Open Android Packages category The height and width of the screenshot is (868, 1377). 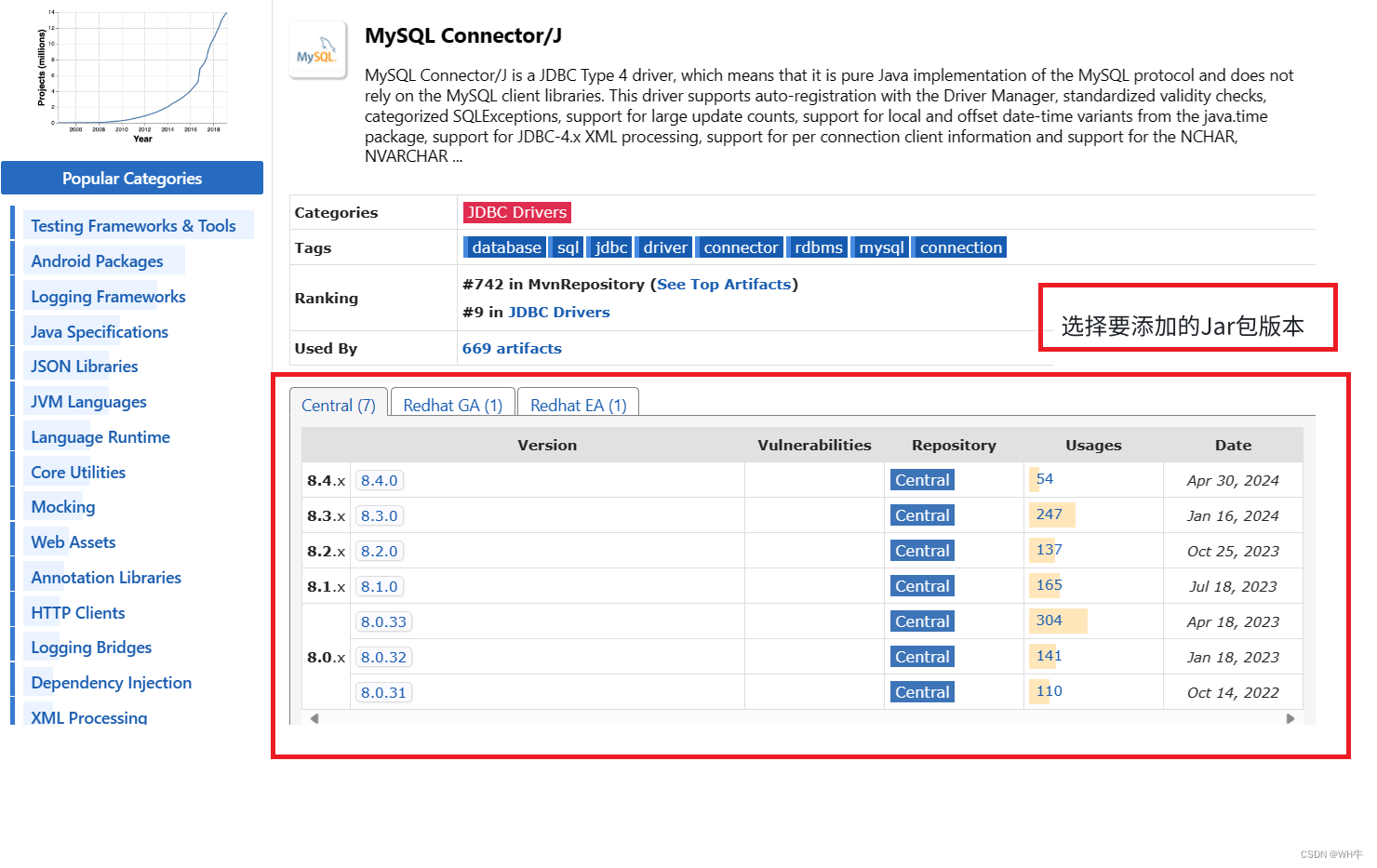(97, 261)
